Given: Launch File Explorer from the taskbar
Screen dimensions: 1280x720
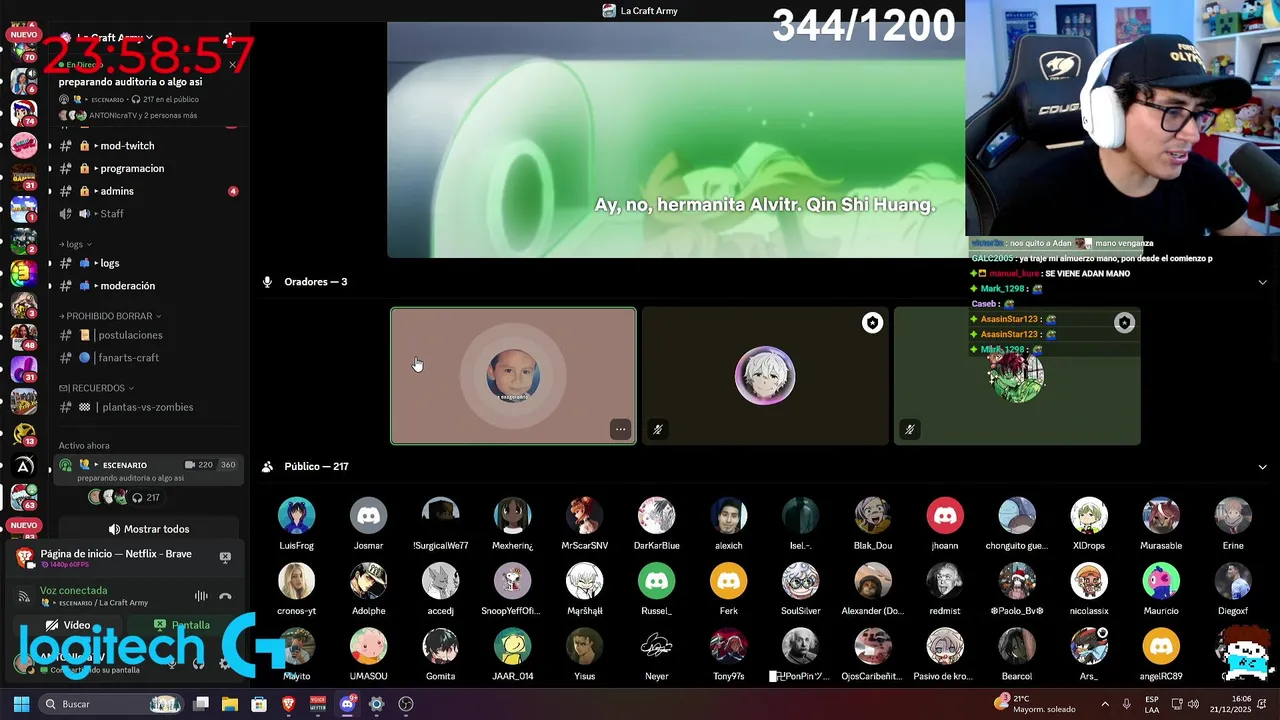Looking at the screenshot, I should coord(230,704).
